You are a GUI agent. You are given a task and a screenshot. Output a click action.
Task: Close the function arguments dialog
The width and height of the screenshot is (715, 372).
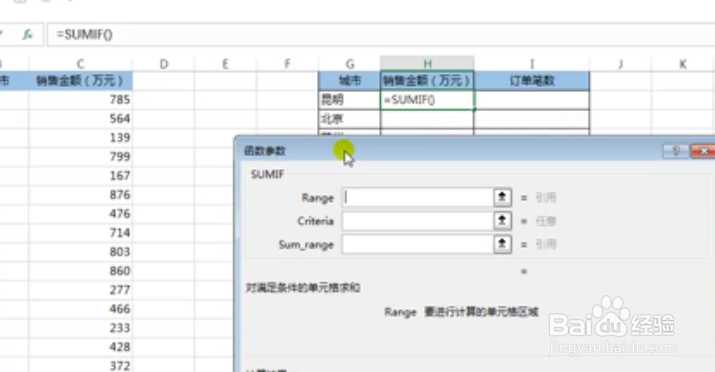(704, 151)
